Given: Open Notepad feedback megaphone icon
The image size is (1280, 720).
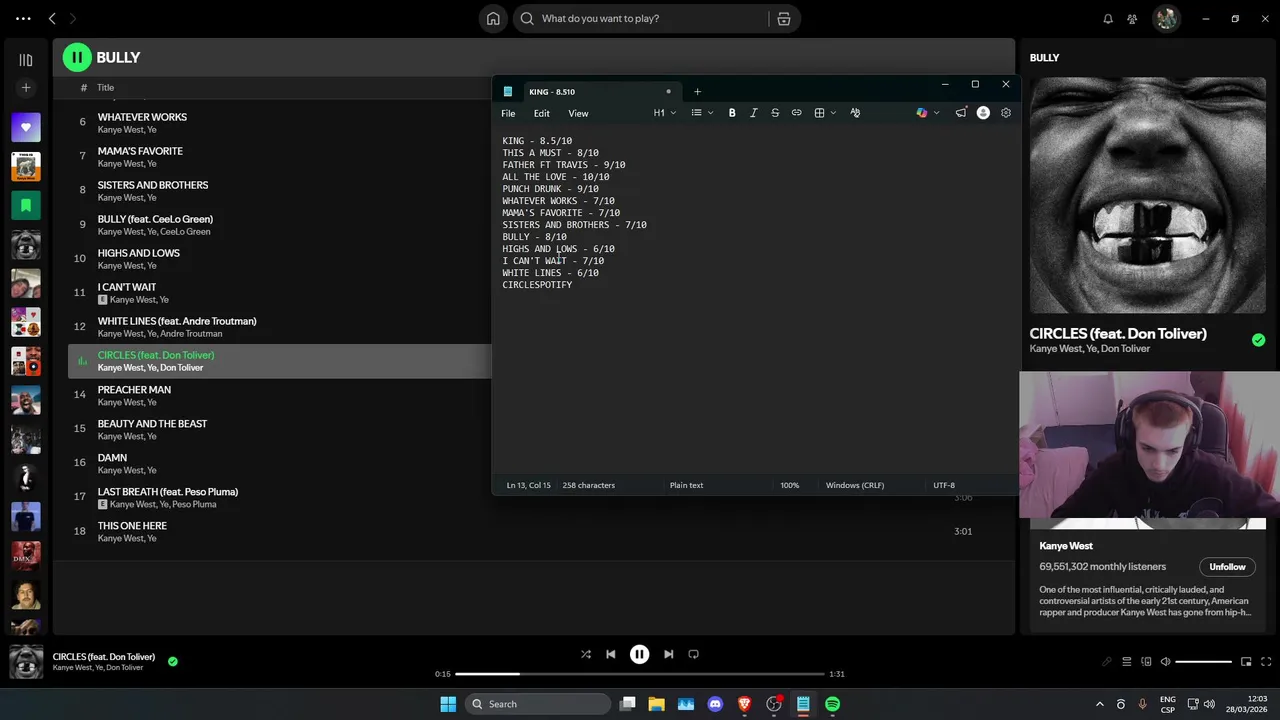Looking at the screenshot, I should tap(961, 113).
